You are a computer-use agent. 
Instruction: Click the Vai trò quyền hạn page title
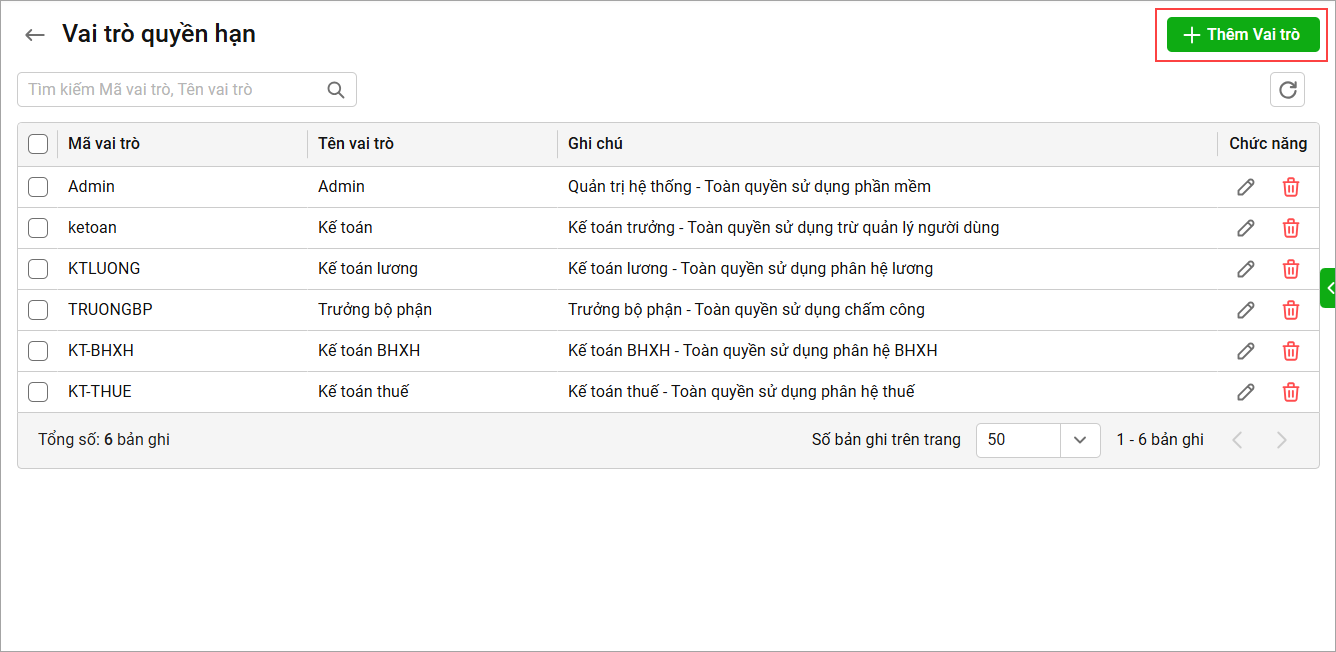coord(159,34)
